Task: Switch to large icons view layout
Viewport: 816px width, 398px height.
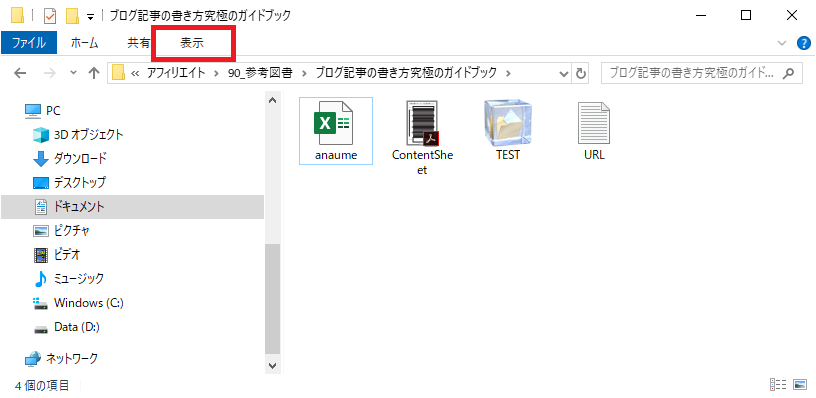Action: [800, 385]
